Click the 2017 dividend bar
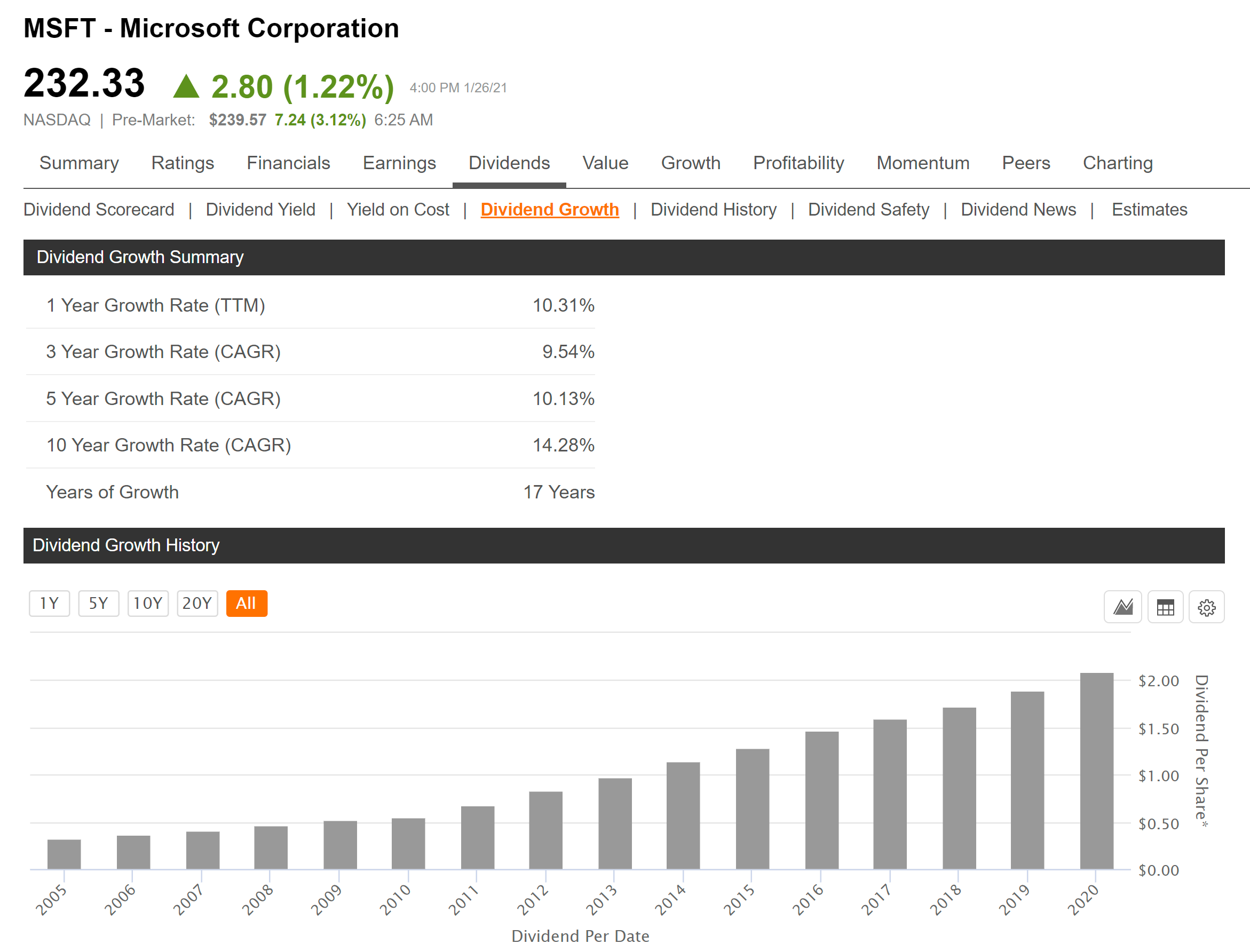This screenshot has height=952, width=1250. coord(890,794)
